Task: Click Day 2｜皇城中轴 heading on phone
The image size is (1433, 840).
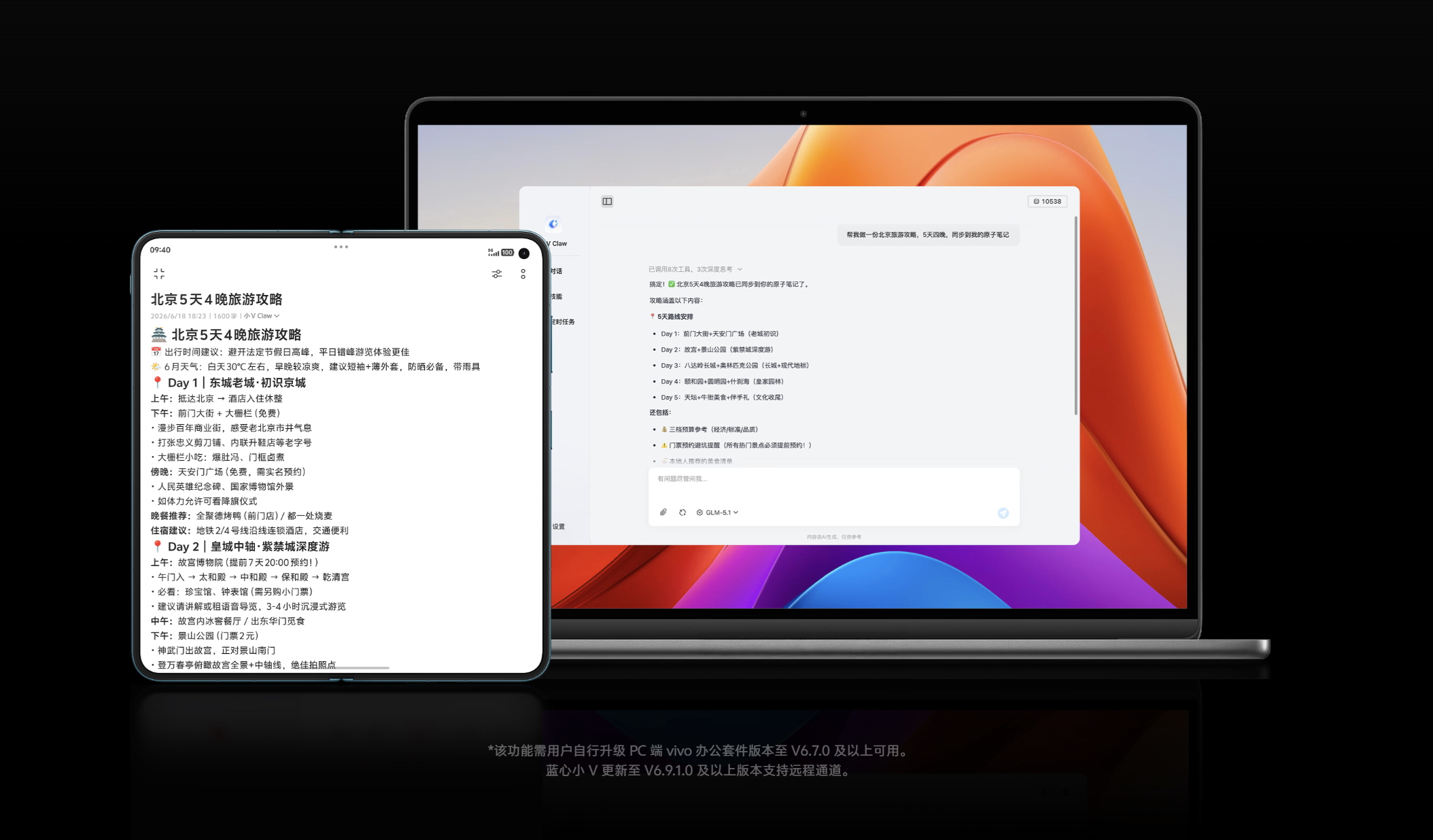Action: tap(241, 546)
